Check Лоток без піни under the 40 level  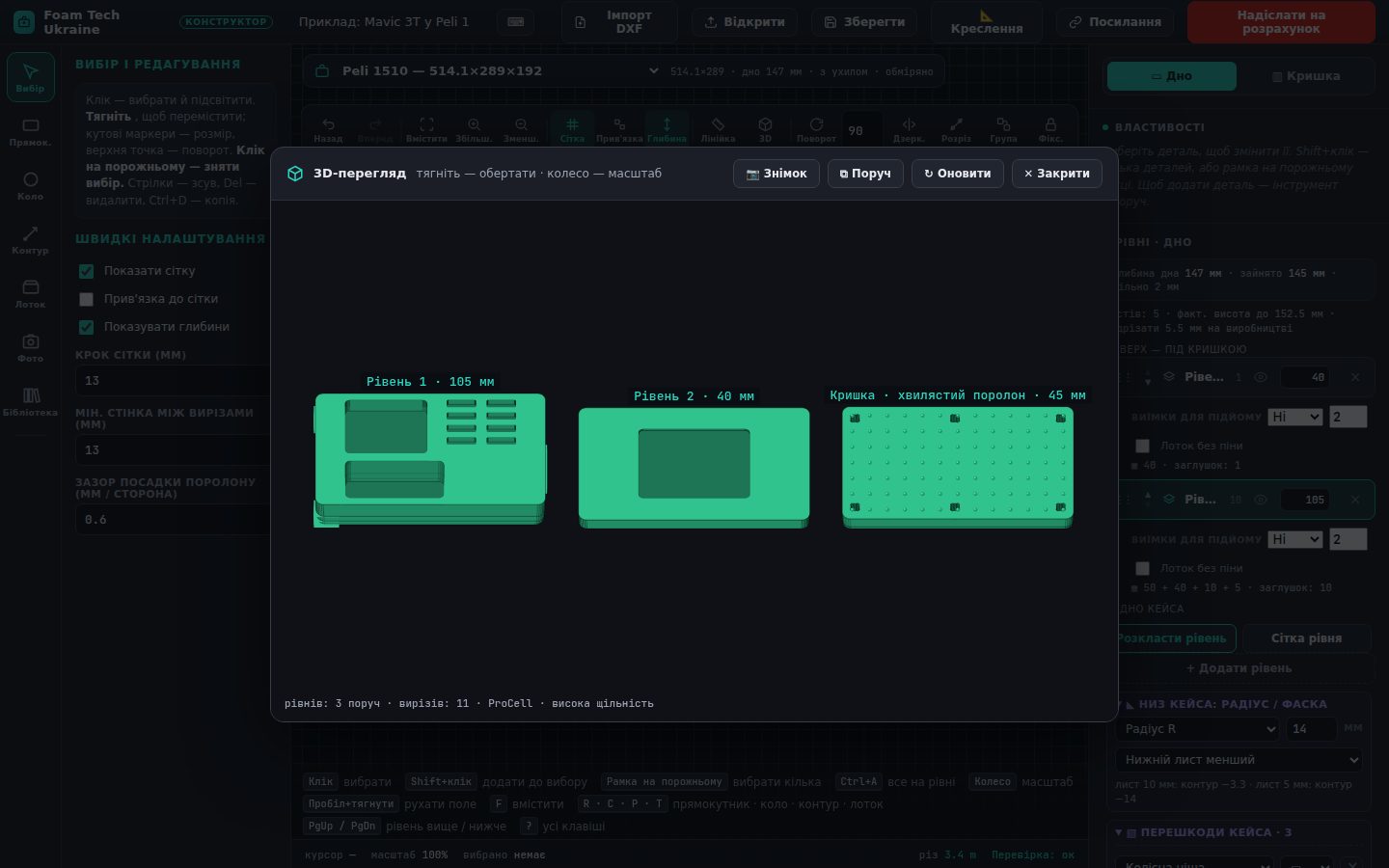(x=1142, y=446)
